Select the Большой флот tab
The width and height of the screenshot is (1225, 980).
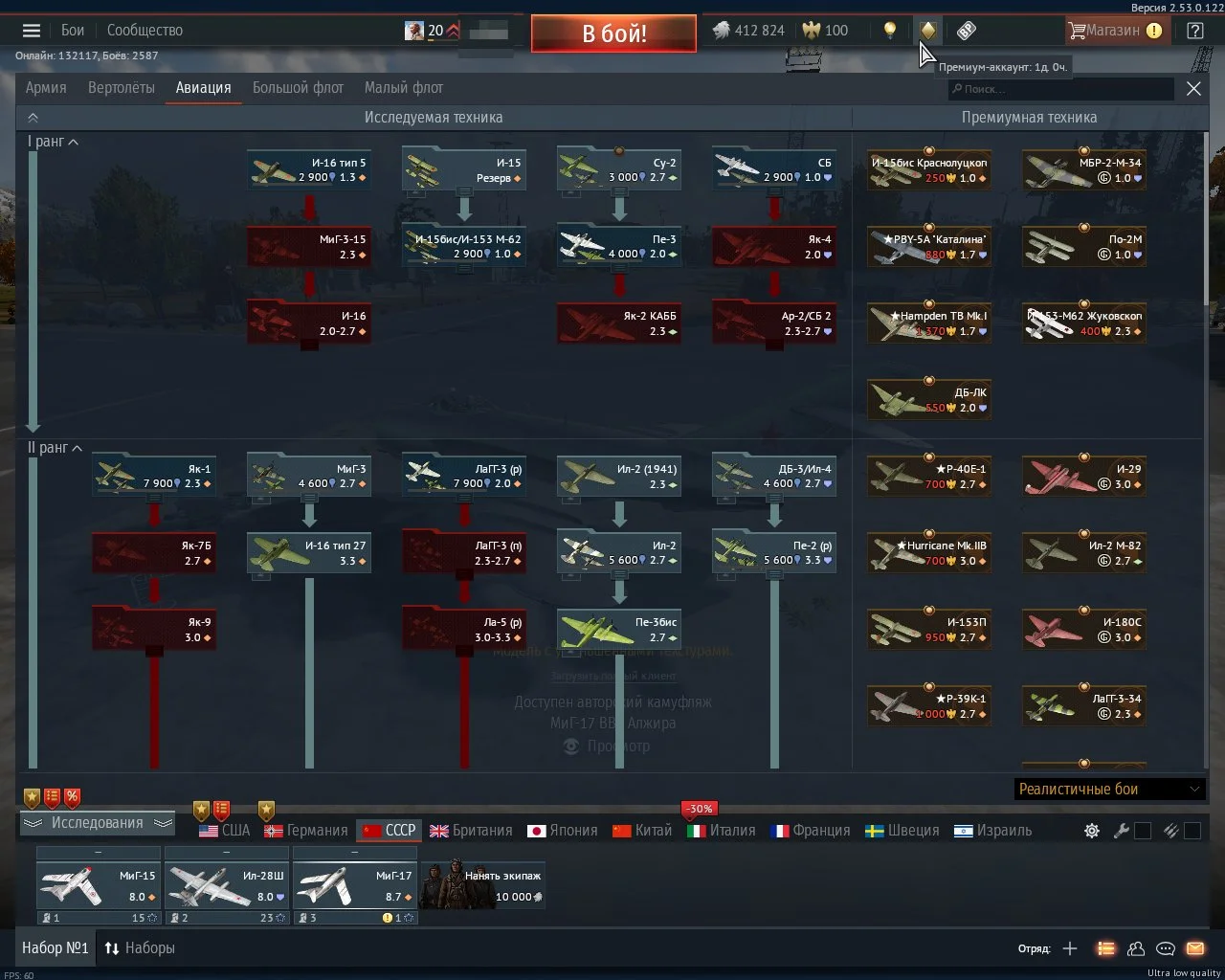click(x=298, y=88)
